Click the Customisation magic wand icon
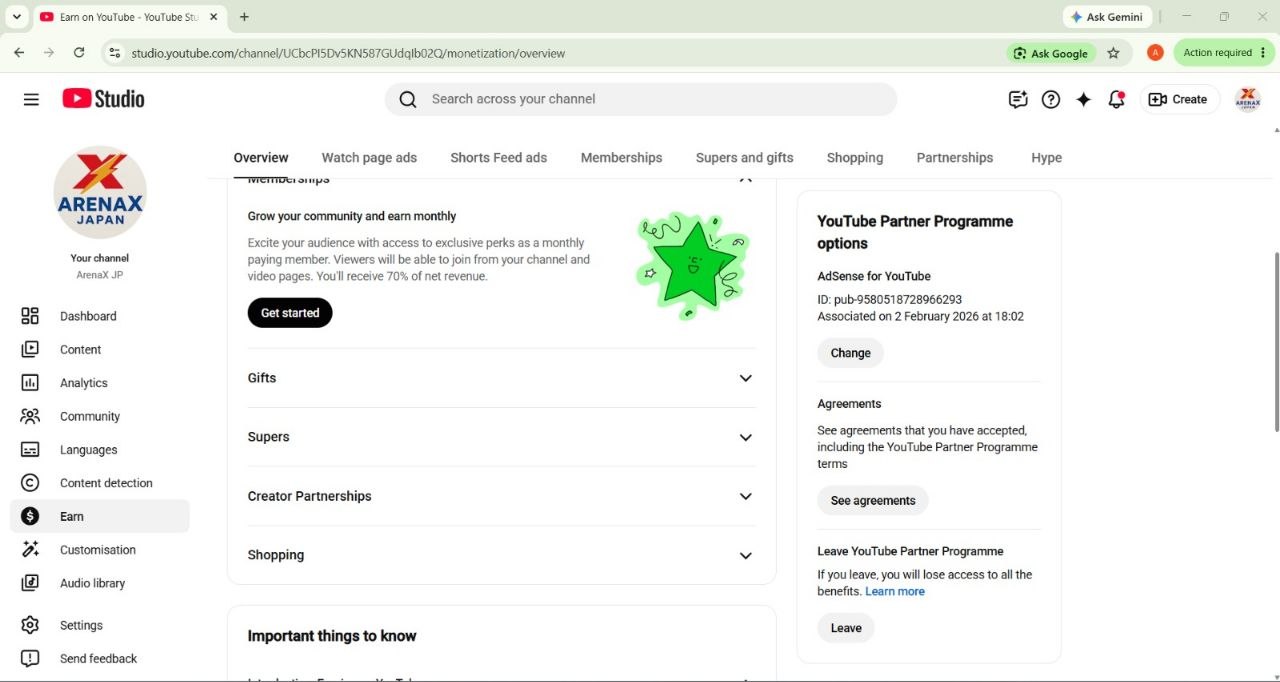The width and height of the screenshot is (1280, 682). (30, 550)
